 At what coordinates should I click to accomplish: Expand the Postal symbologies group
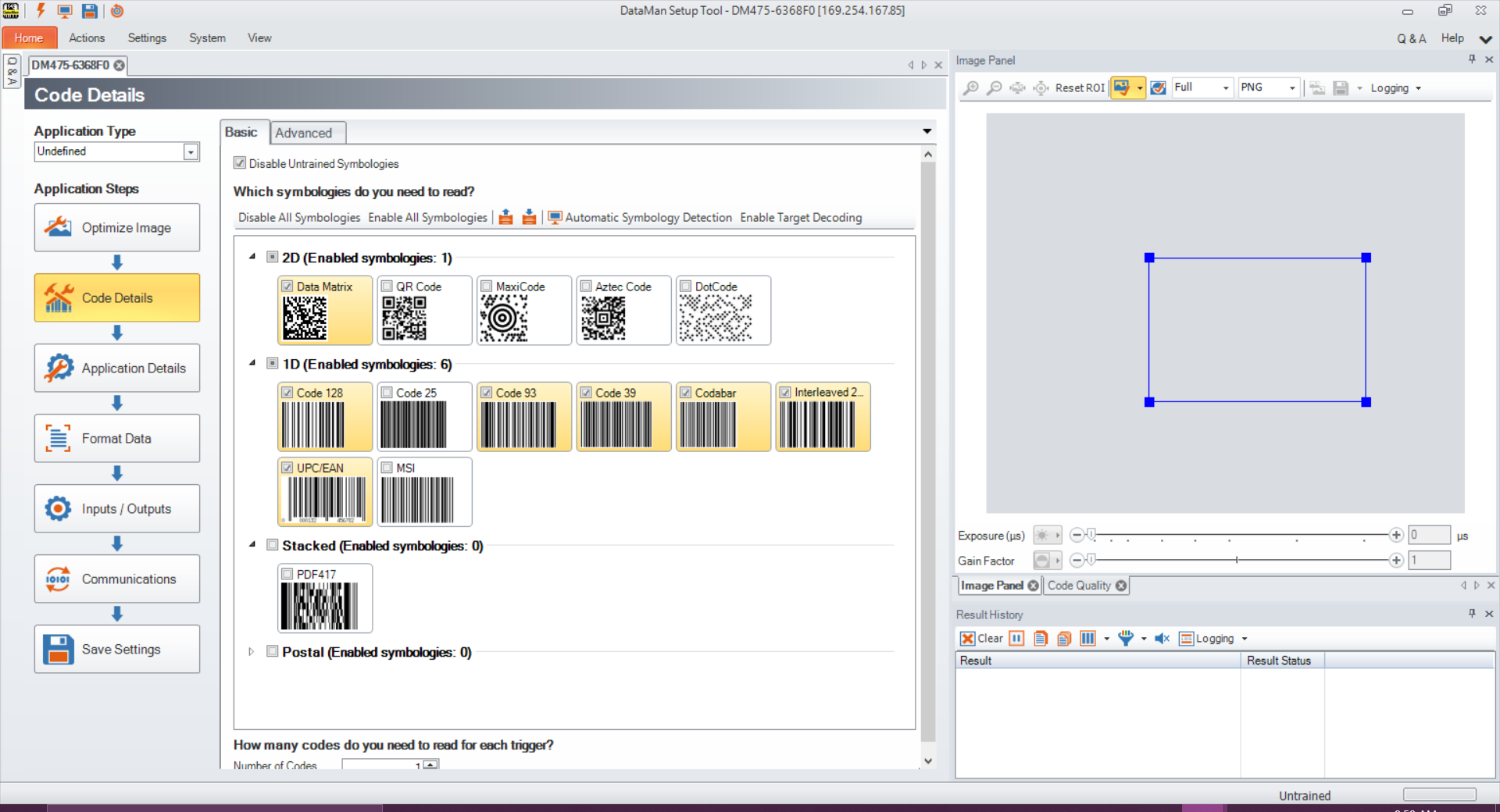click(x=251, y=652)
